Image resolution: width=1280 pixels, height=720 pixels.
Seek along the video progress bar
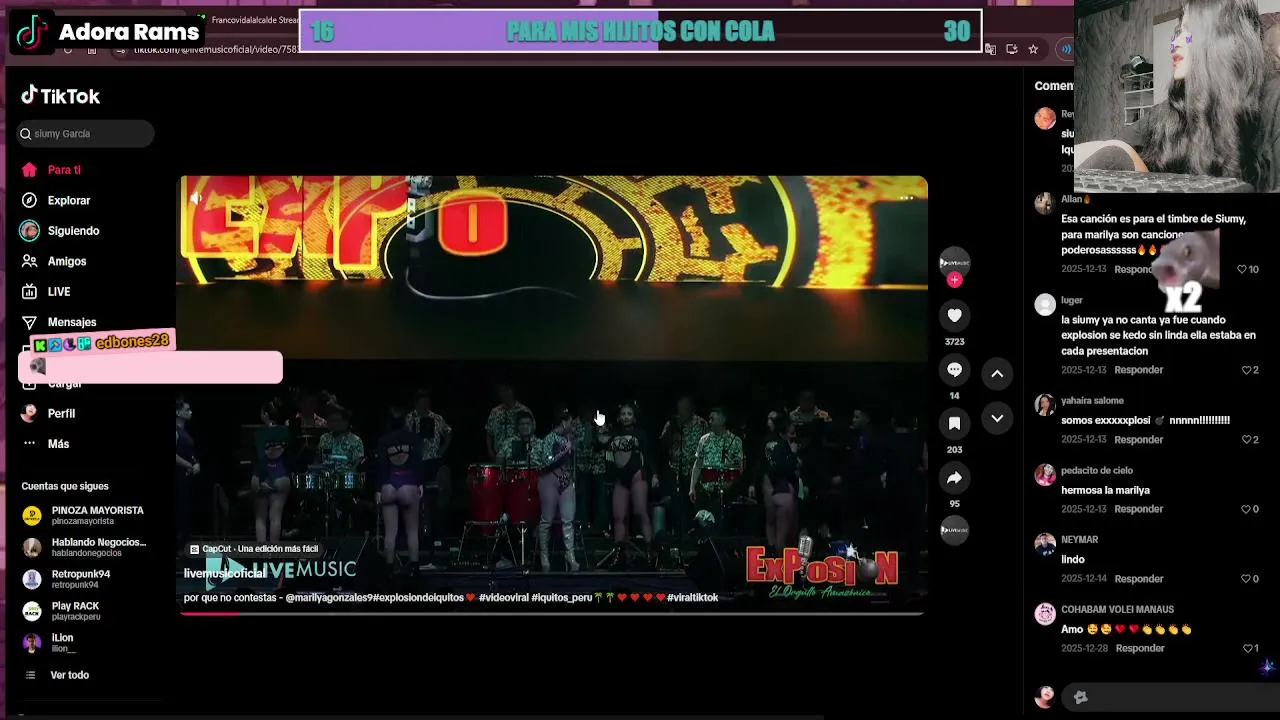[x=552, y=613]
